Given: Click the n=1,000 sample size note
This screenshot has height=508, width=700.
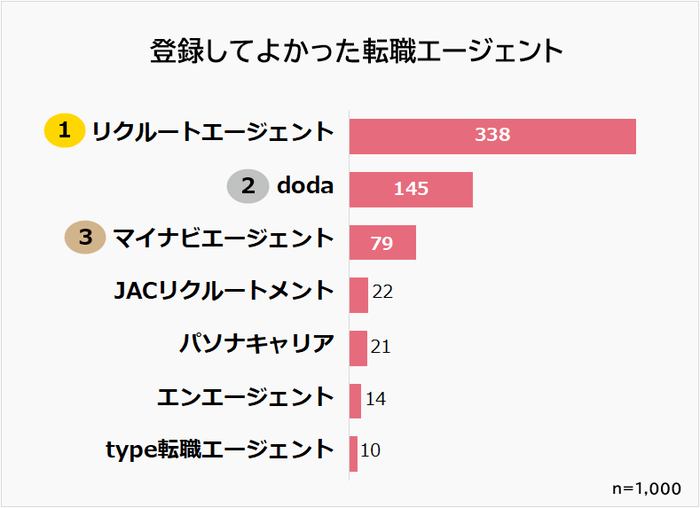Looking at the screenshot, I should pyautogui.click(x=647, y=487).
